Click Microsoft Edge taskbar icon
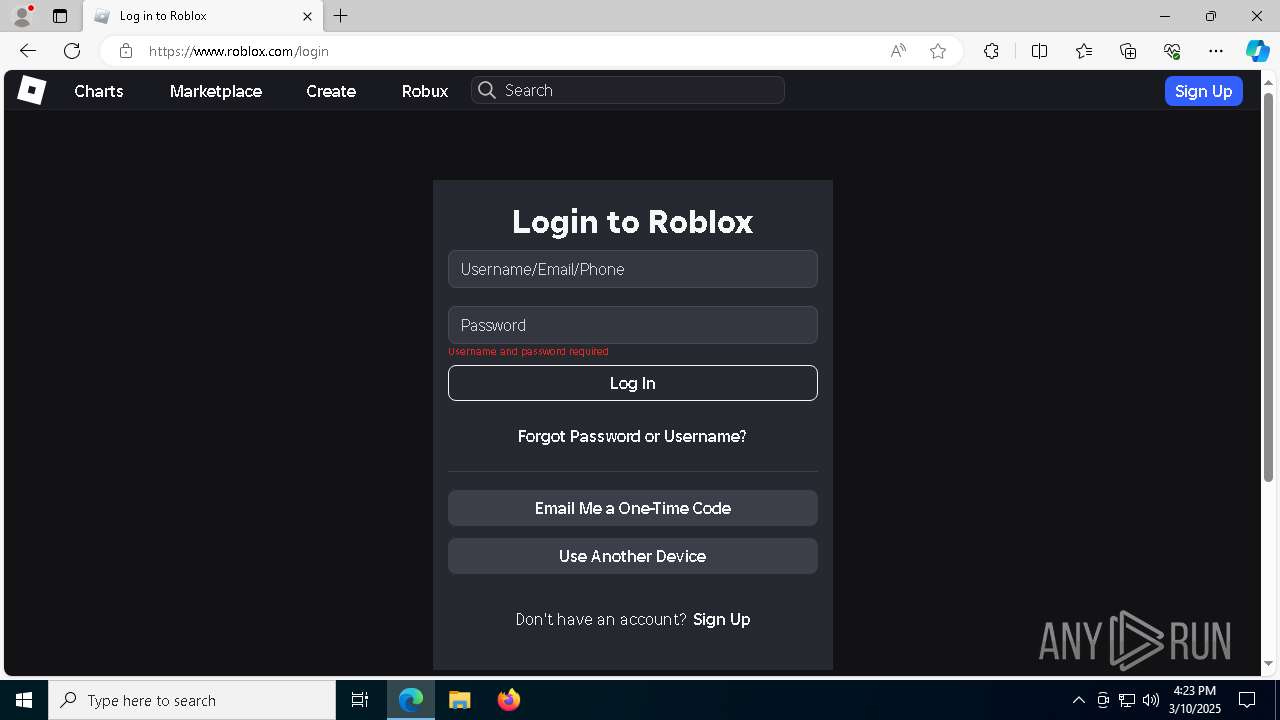Screen dimensions: 1280x720 [x=411, y=700]
